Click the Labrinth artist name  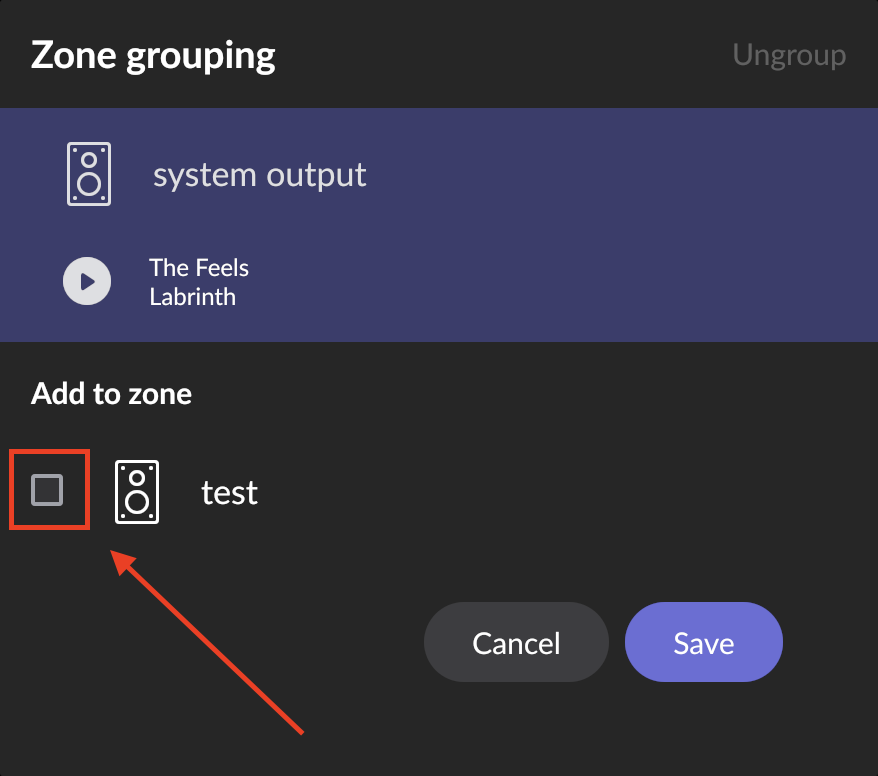point(193,297)
